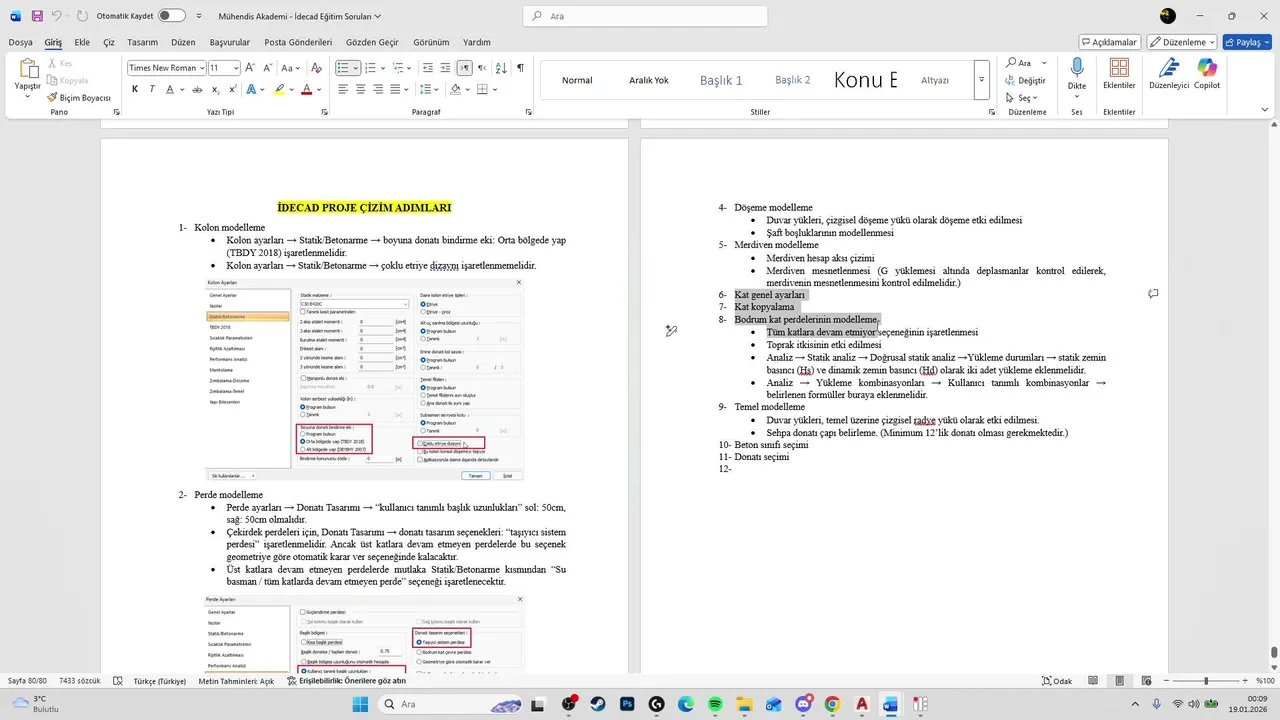Click the Yapıştır paste icon

(x=28, y=69)
